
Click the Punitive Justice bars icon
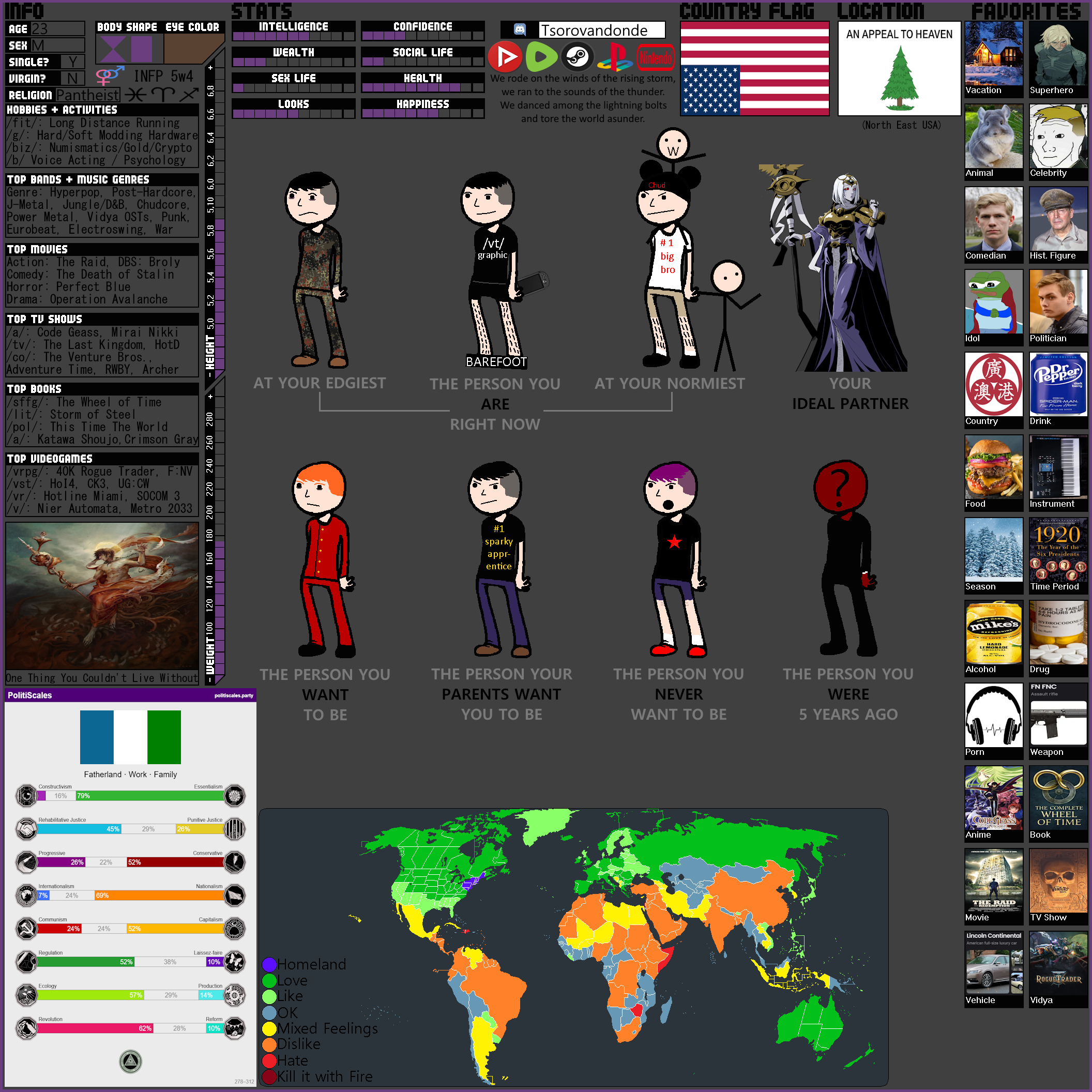235,829
